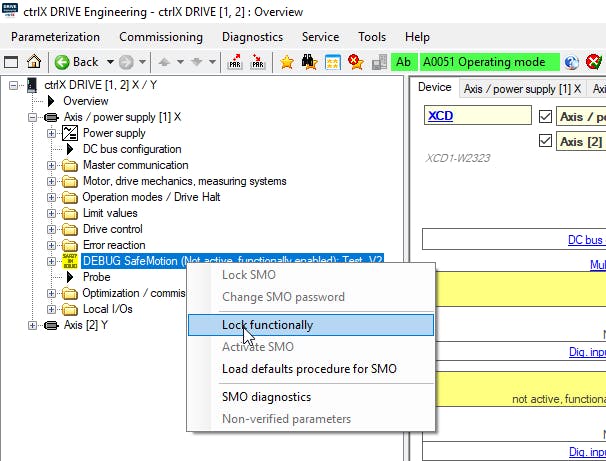This screenshot has width=606, height=461.
Task: Go to the Home overview icon
Action: coord(34,62)
